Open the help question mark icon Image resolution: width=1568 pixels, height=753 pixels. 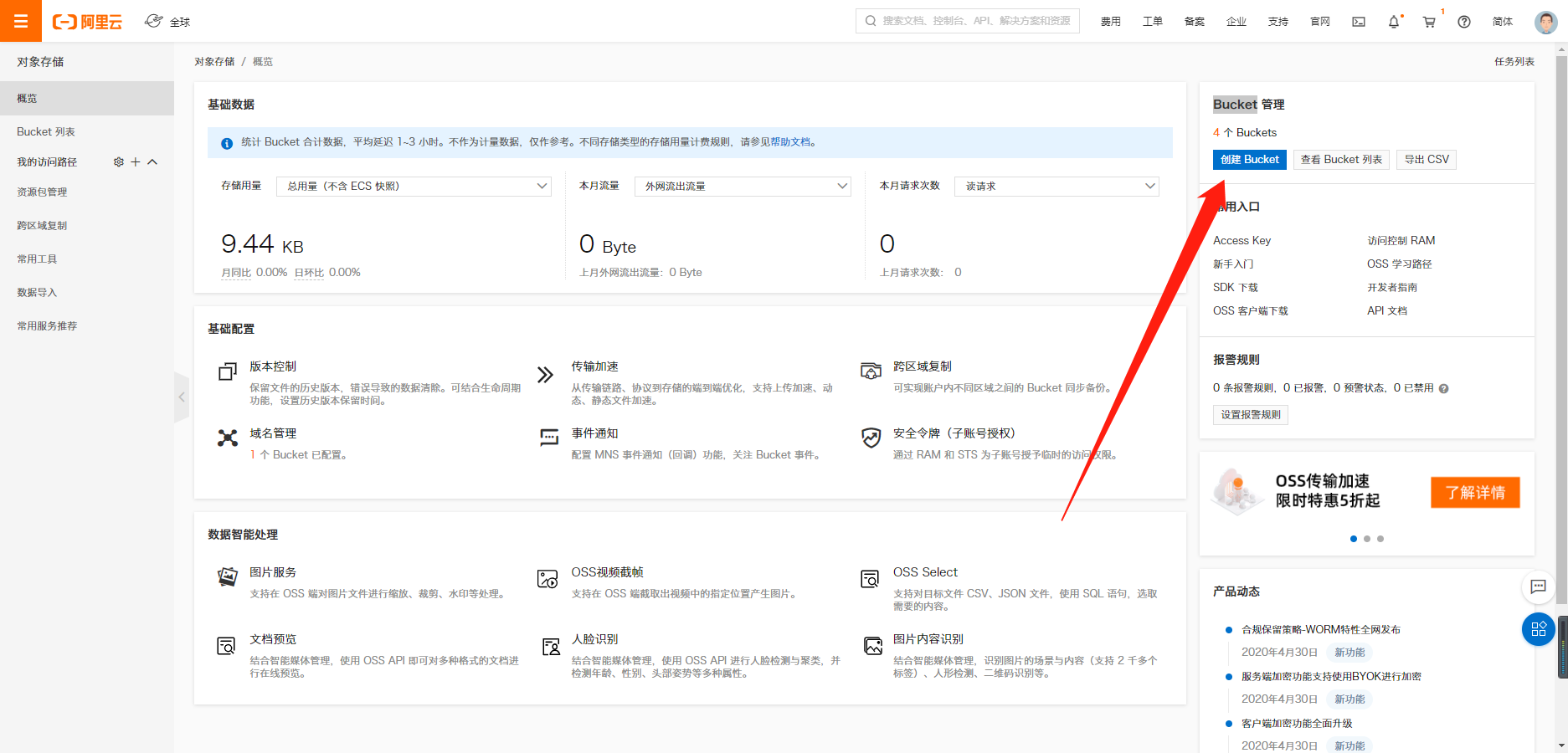point(1464,22)
